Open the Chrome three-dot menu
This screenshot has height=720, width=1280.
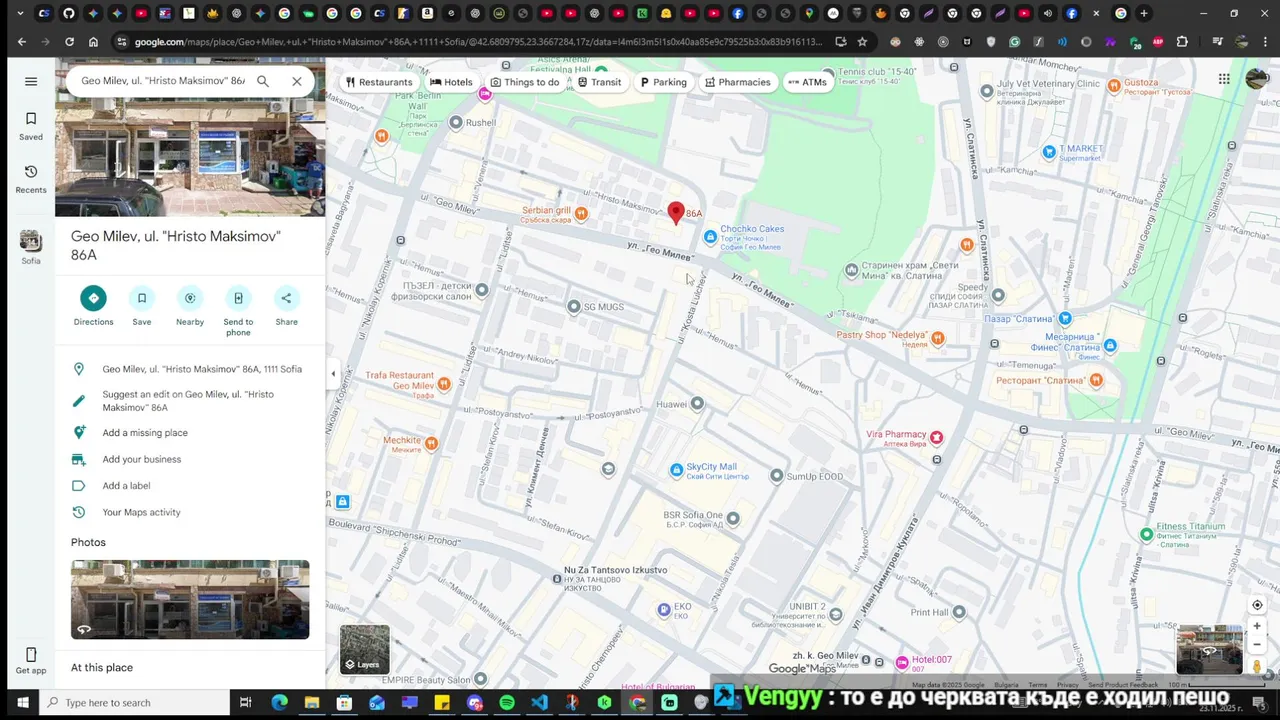click(1265, 42)
